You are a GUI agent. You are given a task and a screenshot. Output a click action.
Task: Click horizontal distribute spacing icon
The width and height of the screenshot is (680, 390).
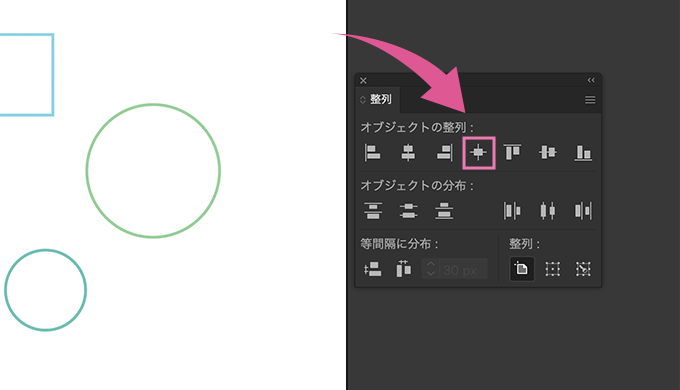404,269
